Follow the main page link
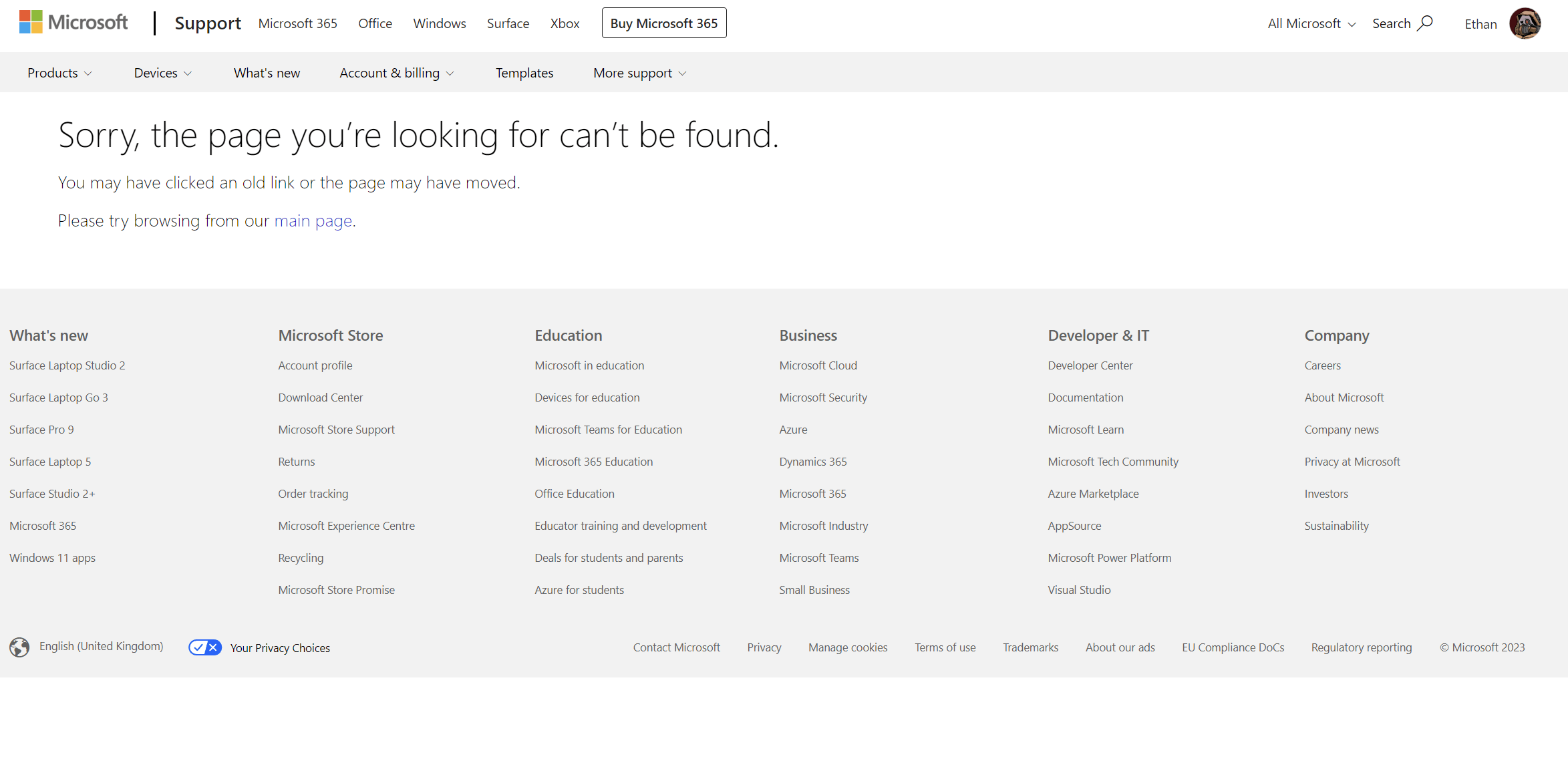This screenshot has height=777, width=1568. 313,220
